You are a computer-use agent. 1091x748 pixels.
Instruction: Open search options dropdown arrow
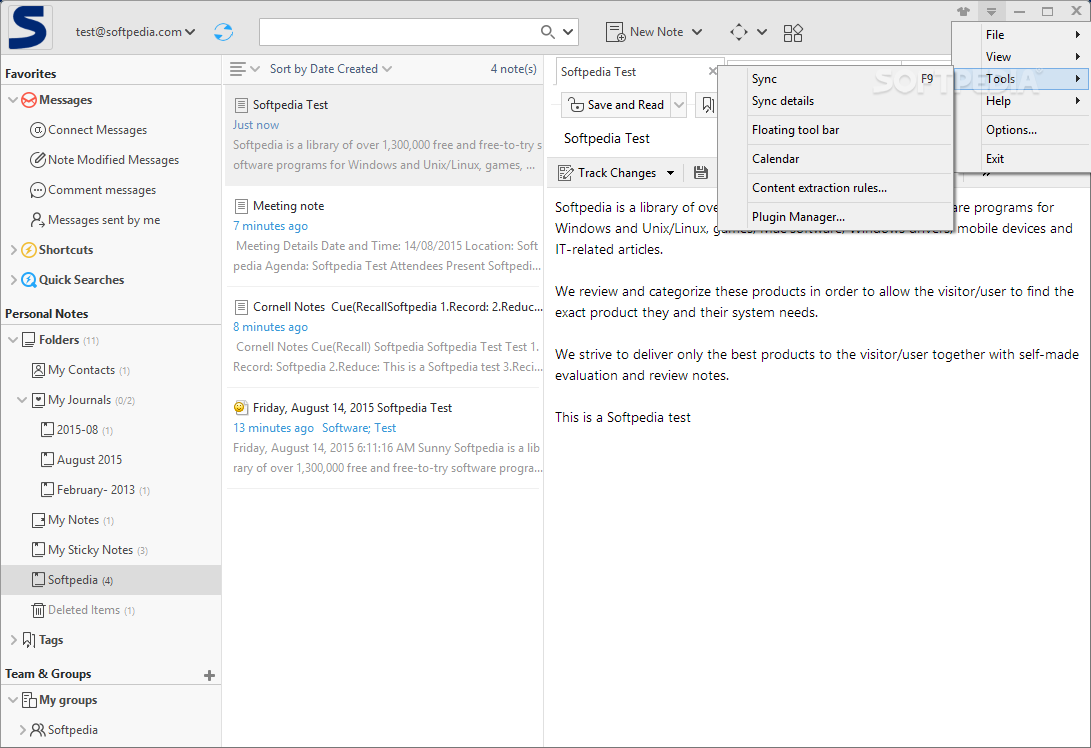tap(568, 32)
